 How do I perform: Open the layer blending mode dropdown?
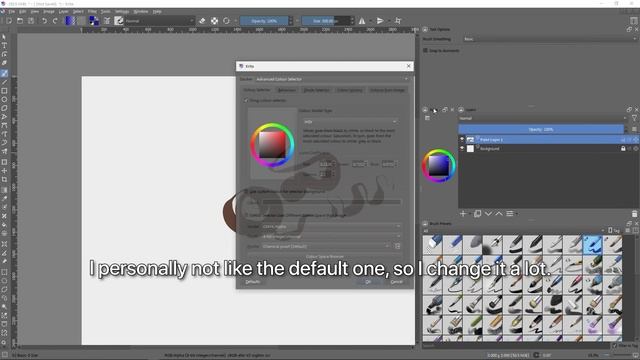pos(543,118)
